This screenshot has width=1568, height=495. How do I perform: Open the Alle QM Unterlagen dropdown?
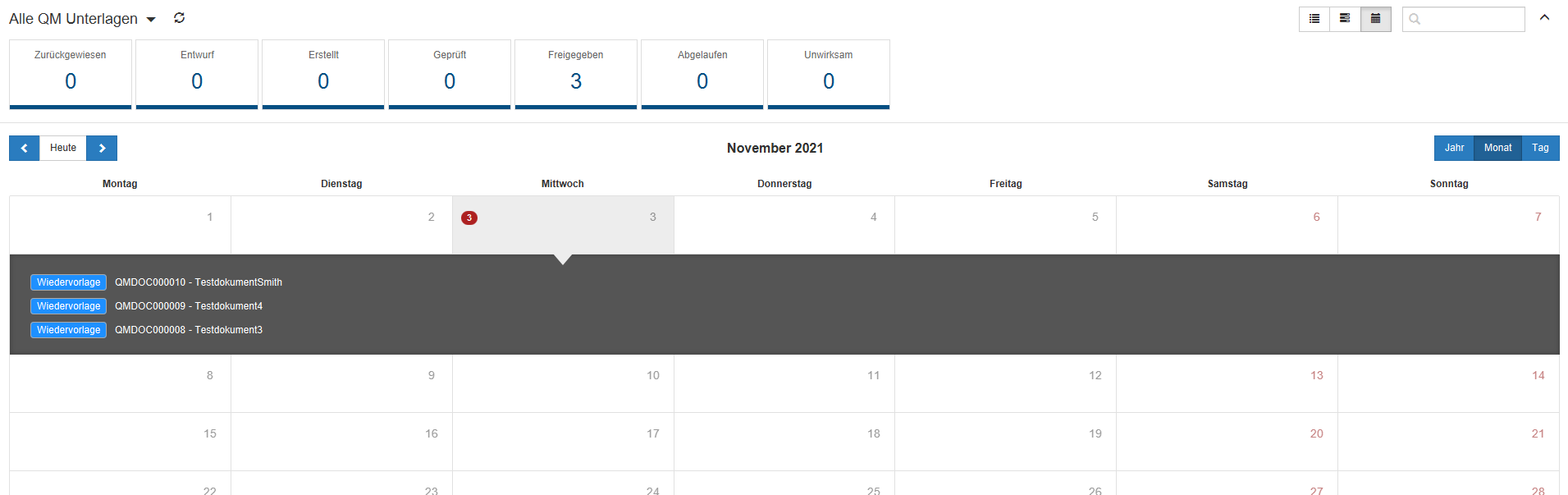[x=151, y=20]
